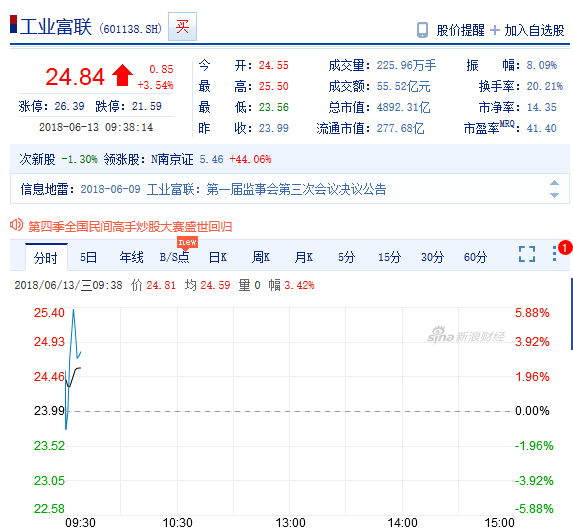Click the 市净率 value 14.35
573x528 pixels.
click(x=542, y=107)
